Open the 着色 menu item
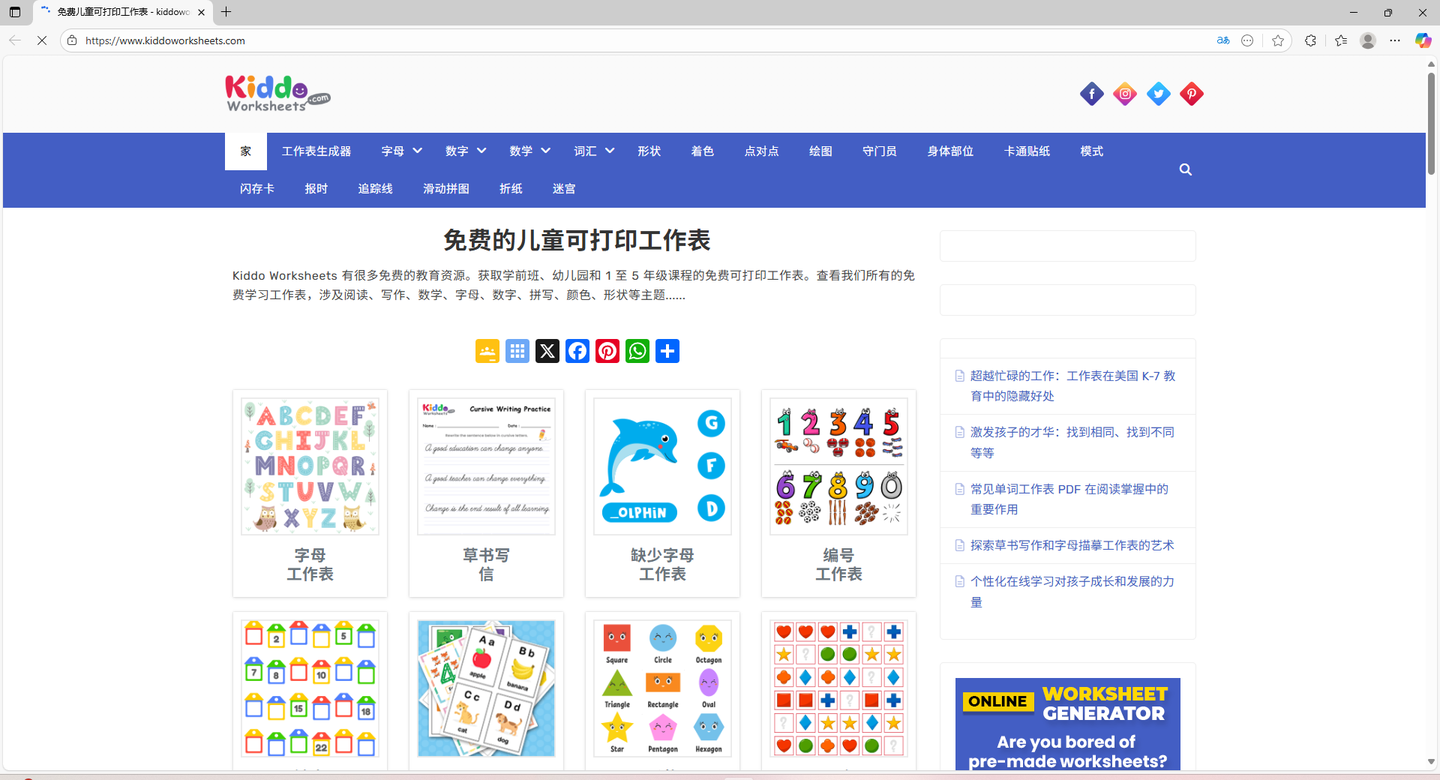Screen dimensions: 1440x780 pyautogui.click(x=702, y=151)
